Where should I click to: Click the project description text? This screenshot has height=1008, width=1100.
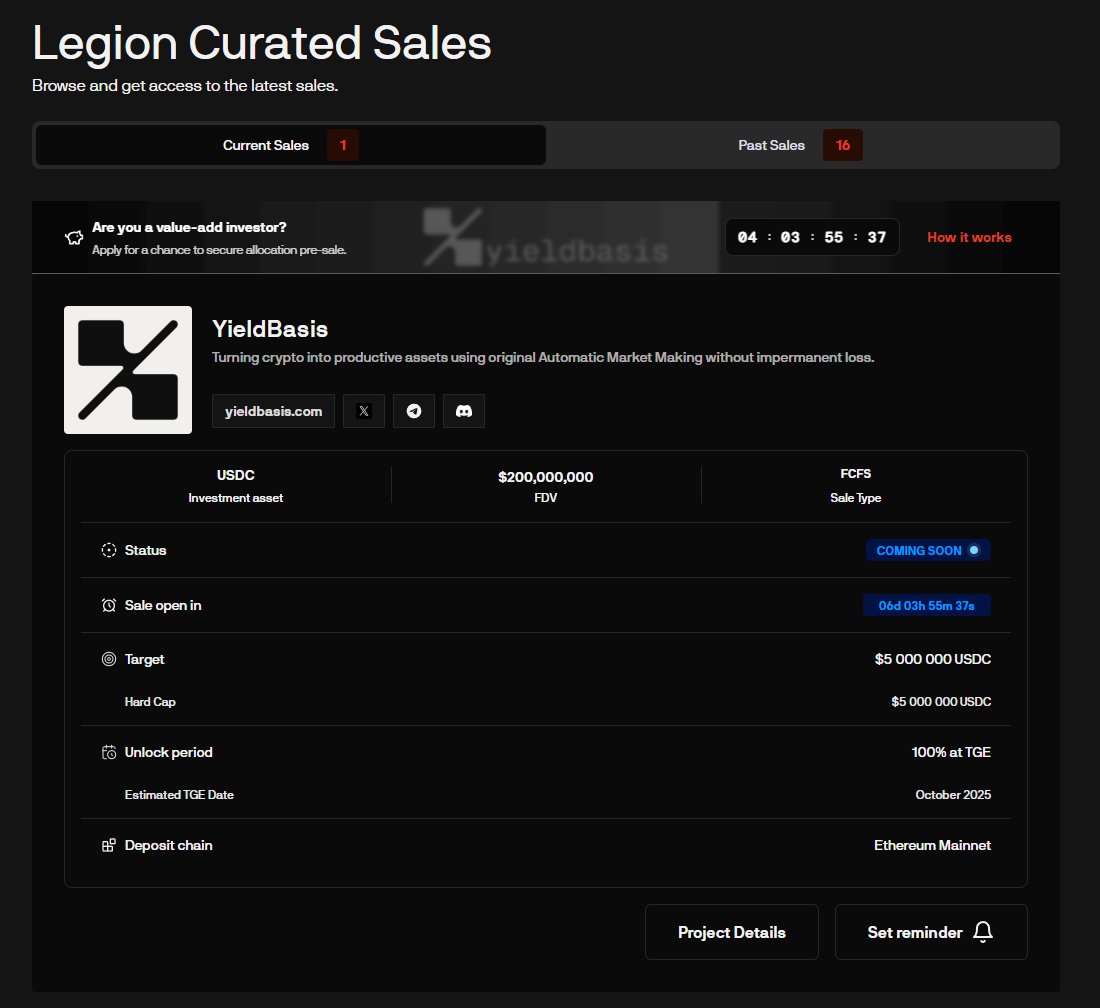click(543, 358)
